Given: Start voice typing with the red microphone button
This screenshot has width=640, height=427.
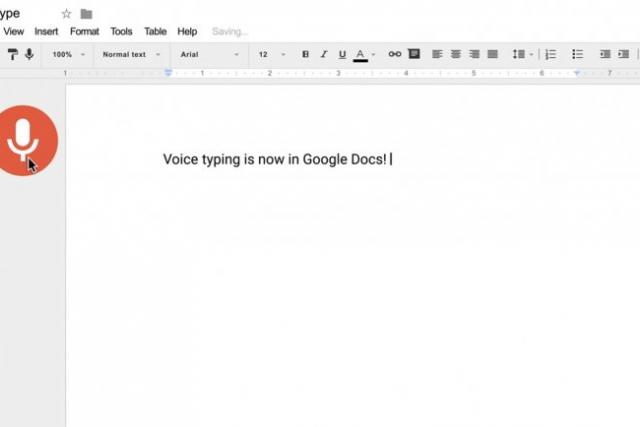Looking at the screenshot, I should (x=25, y=140).
